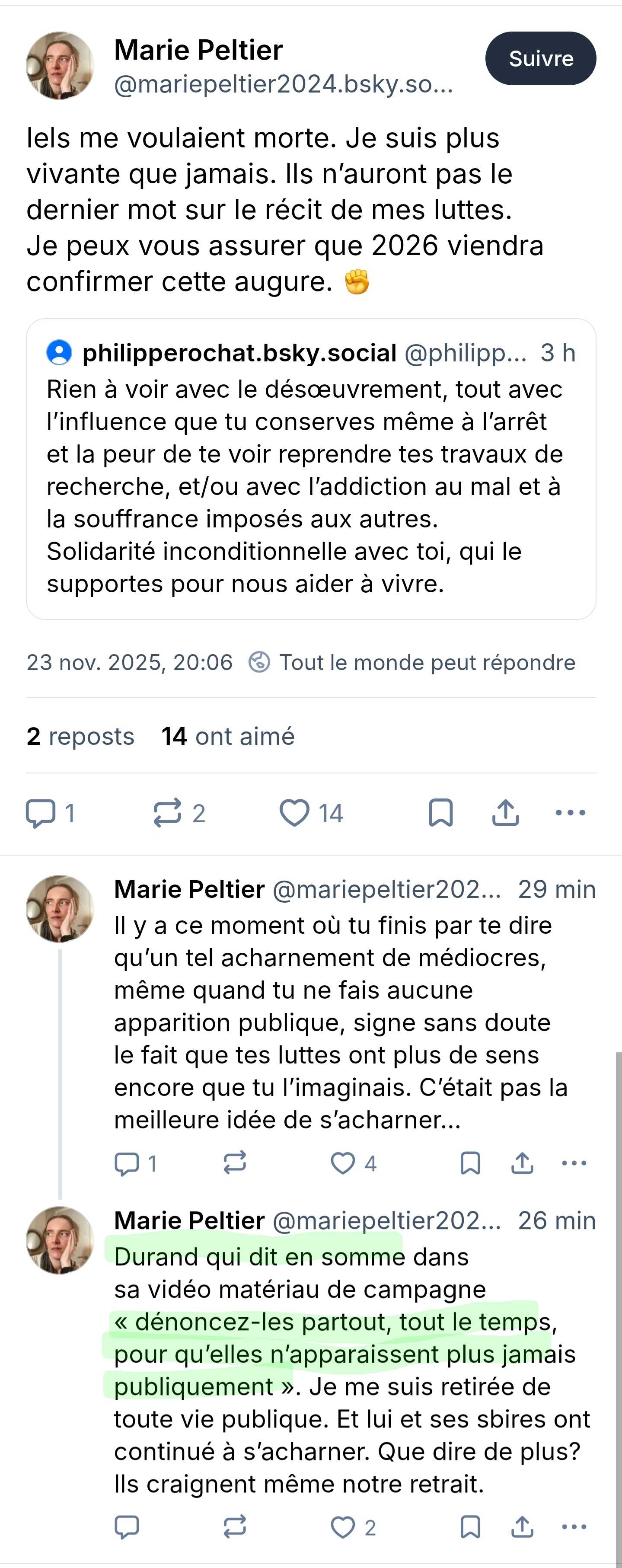Open more options on the 26 min reply

(x=574, y=1526)
